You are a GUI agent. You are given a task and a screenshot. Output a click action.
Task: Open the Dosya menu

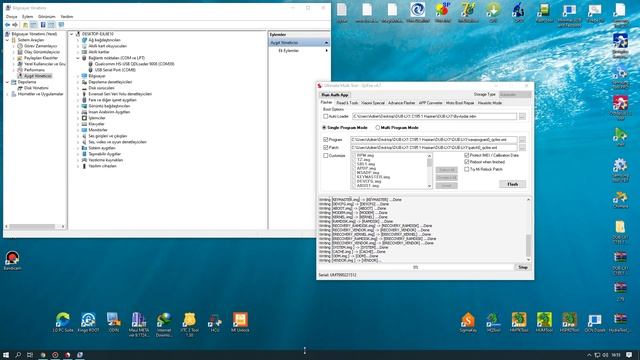point(11,17)
